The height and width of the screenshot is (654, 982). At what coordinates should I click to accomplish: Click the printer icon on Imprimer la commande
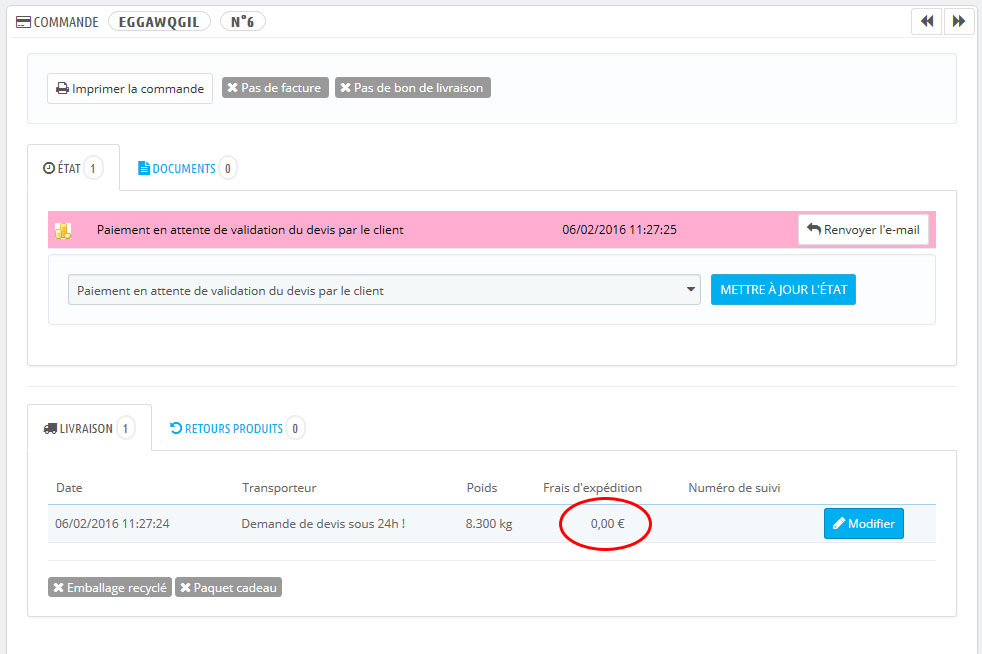(62, 89)
